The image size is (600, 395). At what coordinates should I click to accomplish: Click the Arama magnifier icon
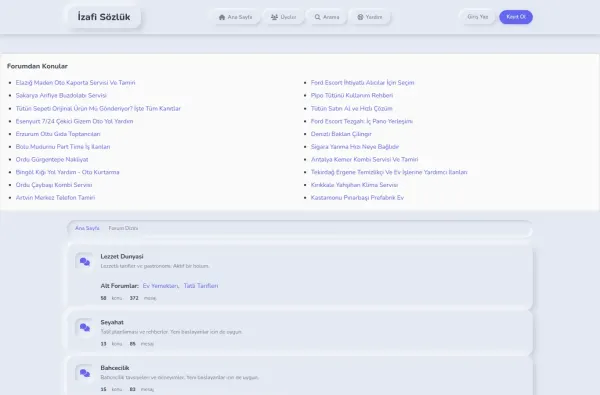coord(318,17)
